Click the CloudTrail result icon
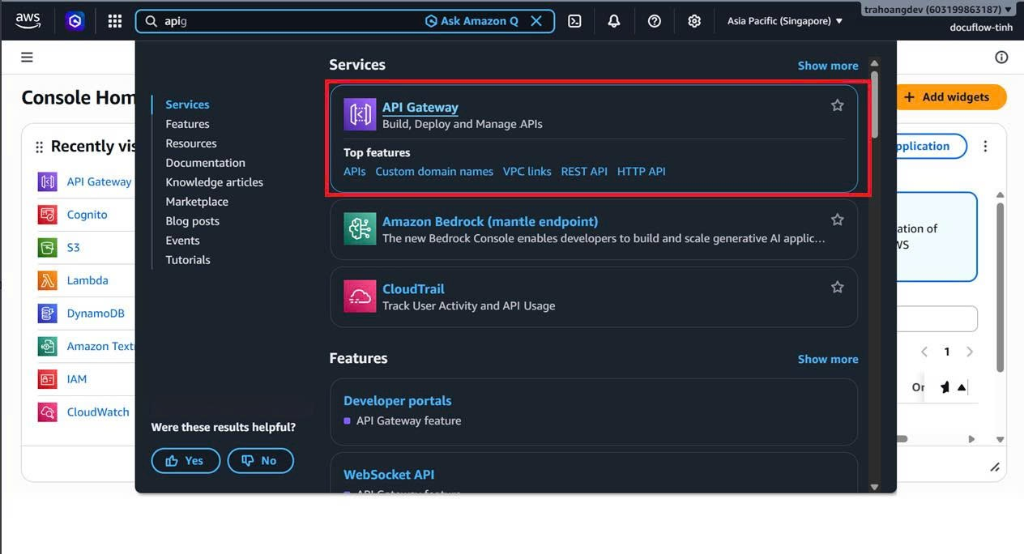 360,296
